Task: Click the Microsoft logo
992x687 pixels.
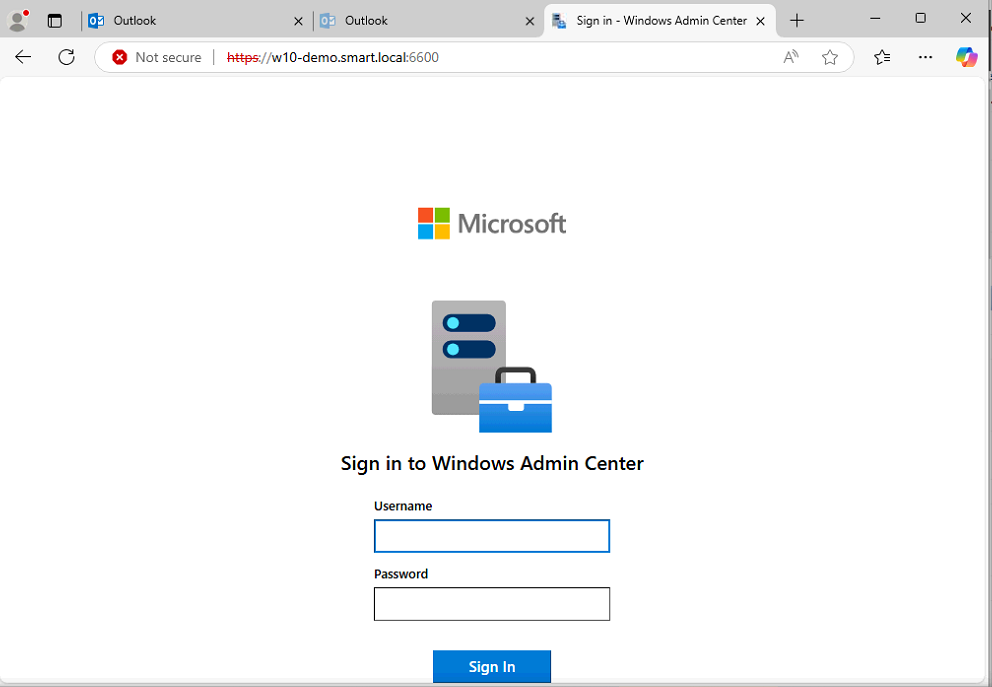Action: [492, 223]
